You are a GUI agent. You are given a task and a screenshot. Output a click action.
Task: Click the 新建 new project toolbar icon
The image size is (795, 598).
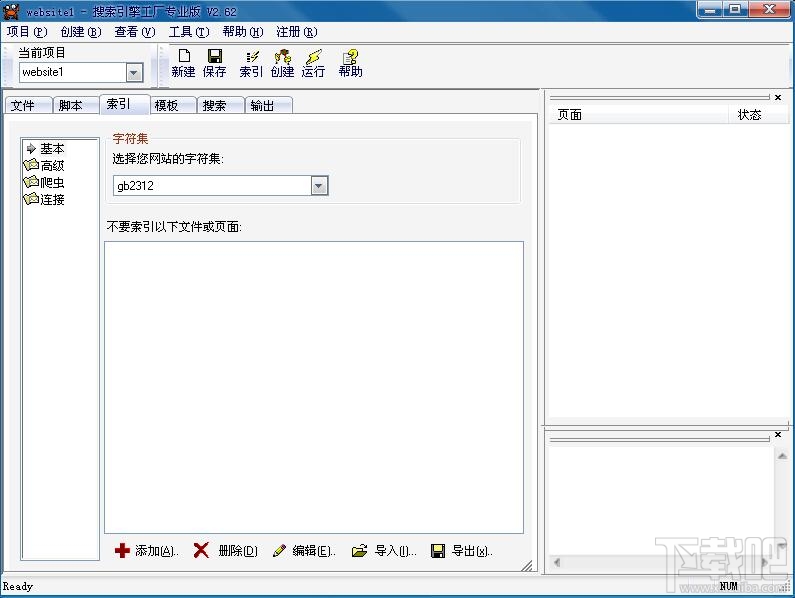tap(184, 63)
